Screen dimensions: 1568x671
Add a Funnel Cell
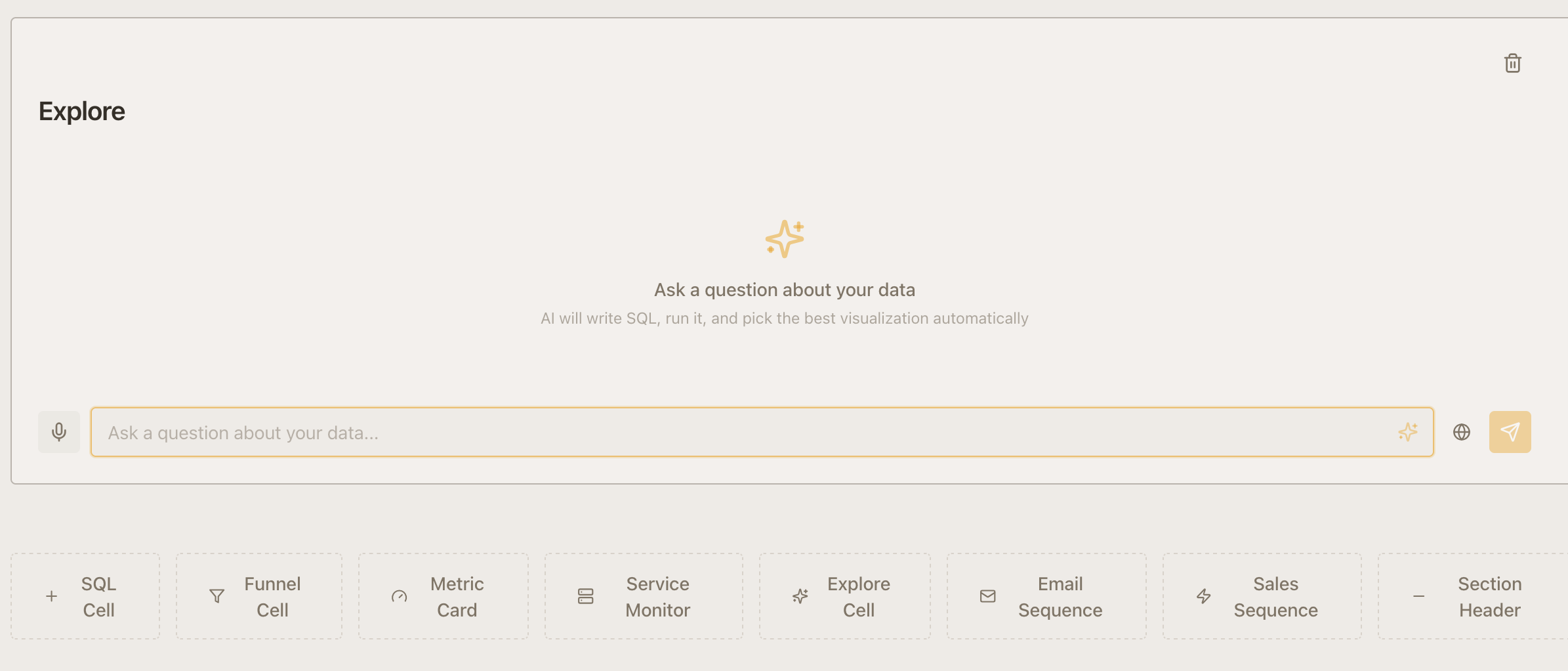coord(258,596)
